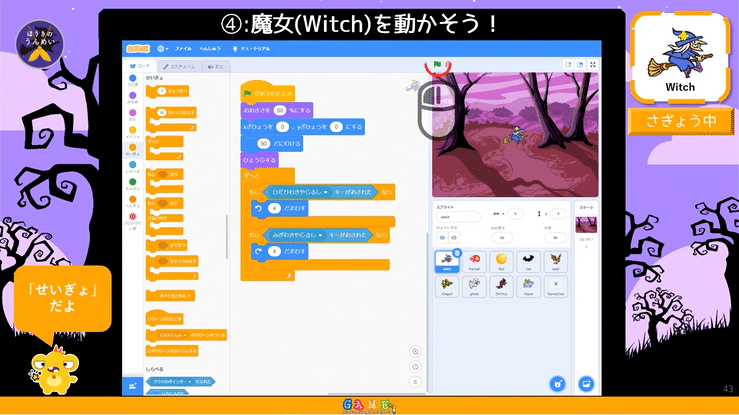Switch to the コスチューム (Costumes) tab
Screen dimensions: 739x415
pyautogui.click(x=180, y=66)
